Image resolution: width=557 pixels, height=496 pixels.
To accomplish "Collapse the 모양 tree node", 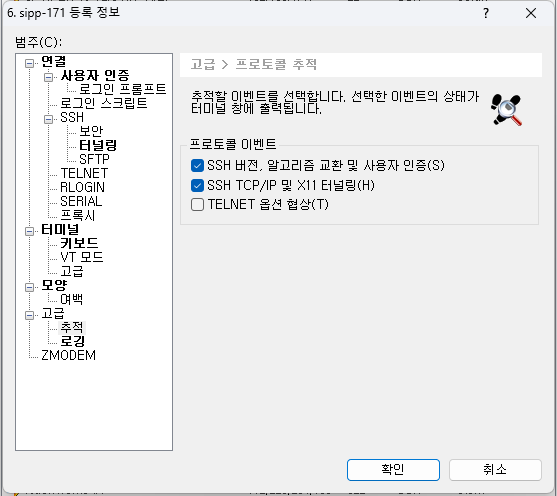I will (x=29, y=287).
